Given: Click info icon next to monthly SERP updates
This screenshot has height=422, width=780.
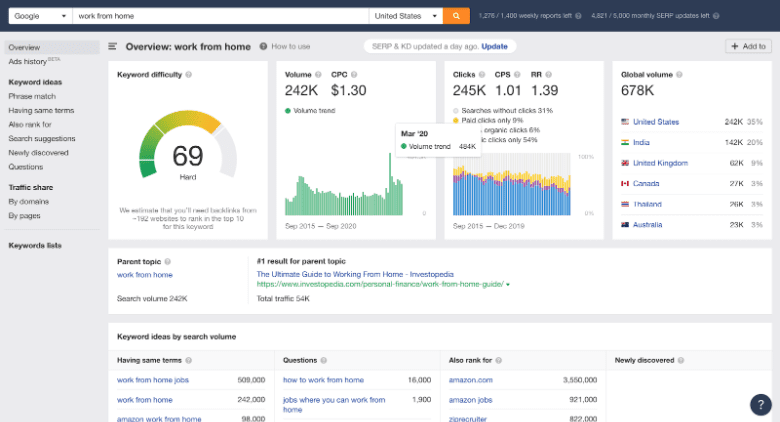Looking at the screenshot, I should [x=716, y=16].
